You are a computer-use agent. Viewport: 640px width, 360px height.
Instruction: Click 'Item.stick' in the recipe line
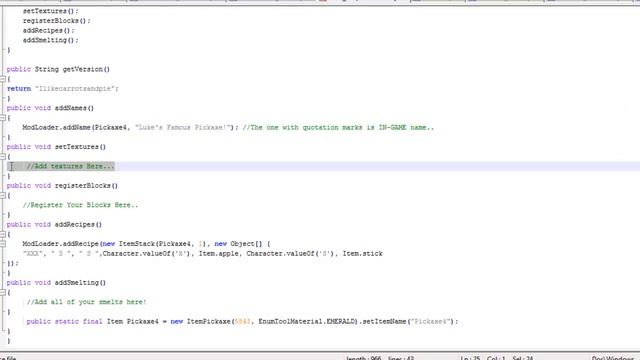pyautogui.click(x=362, y=253)
